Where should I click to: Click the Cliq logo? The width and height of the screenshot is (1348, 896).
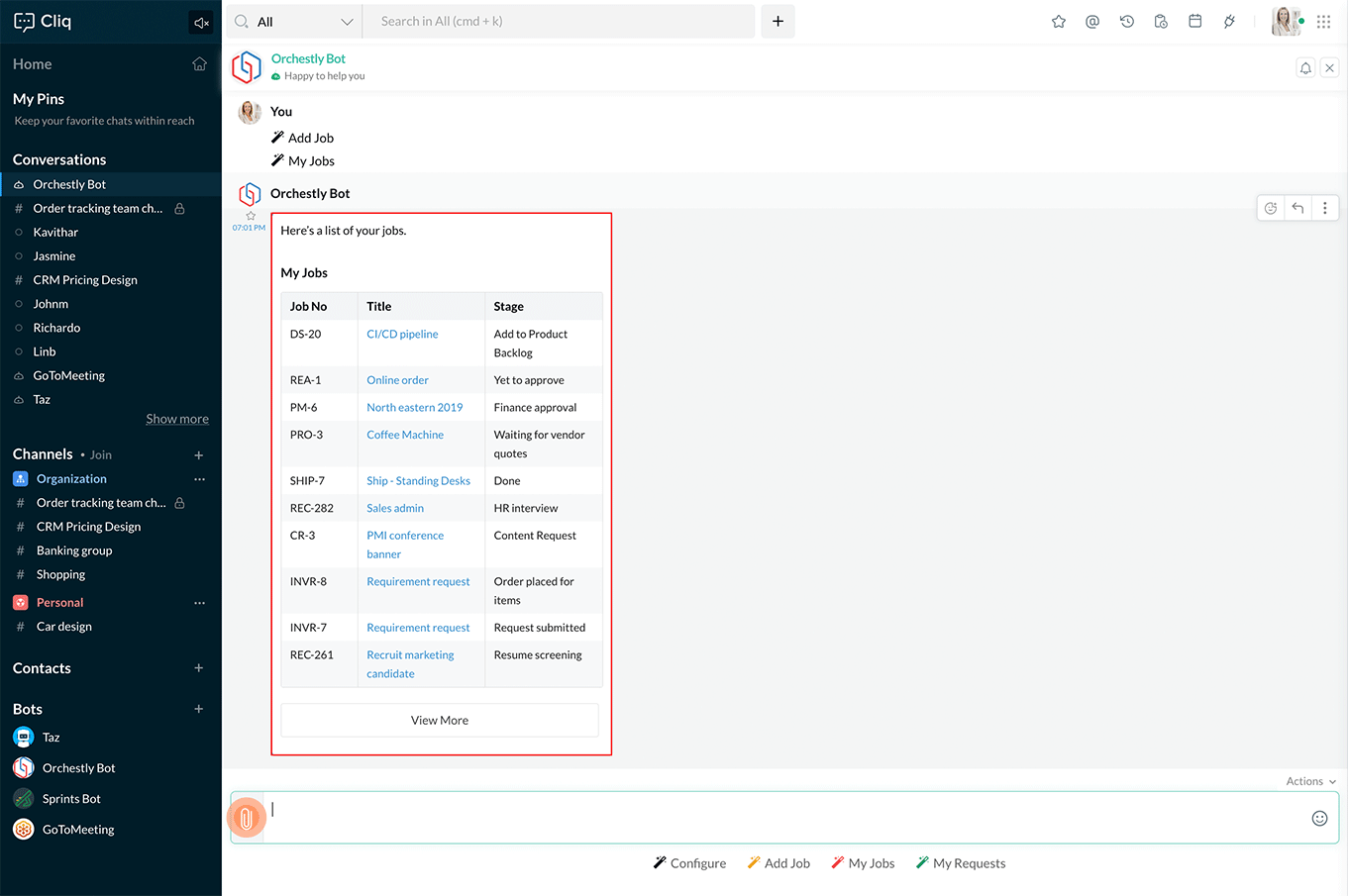tap(43, 22)
